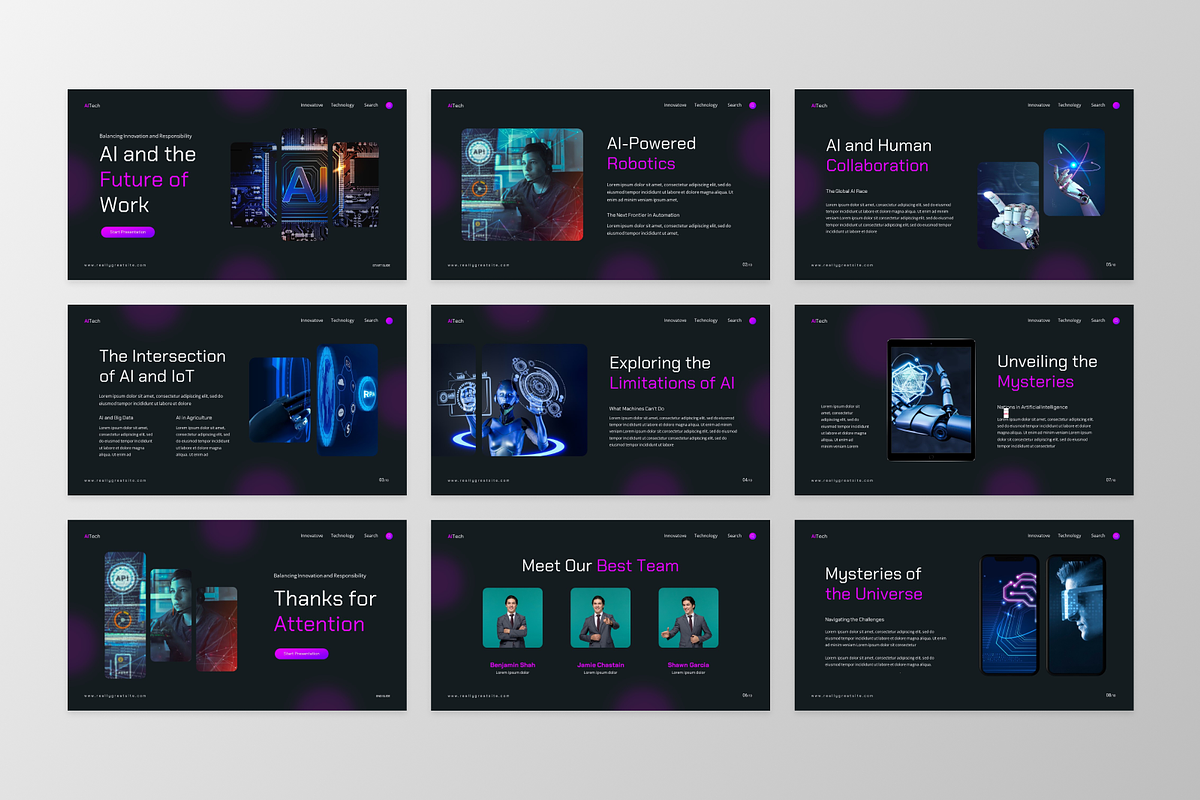This screenshot has height=800, width=1200.
Task: Select the API code image on the Thanks for Attention slide
Action: [126, 614]
